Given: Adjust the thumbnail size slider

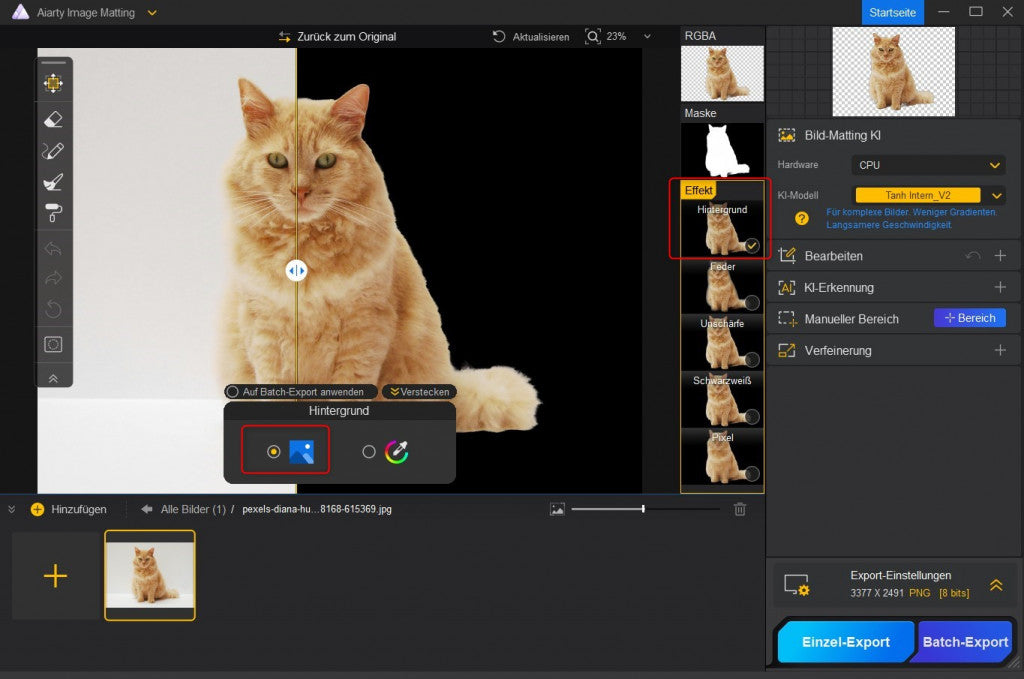Looking at the screenshot, I should point(643,509).
